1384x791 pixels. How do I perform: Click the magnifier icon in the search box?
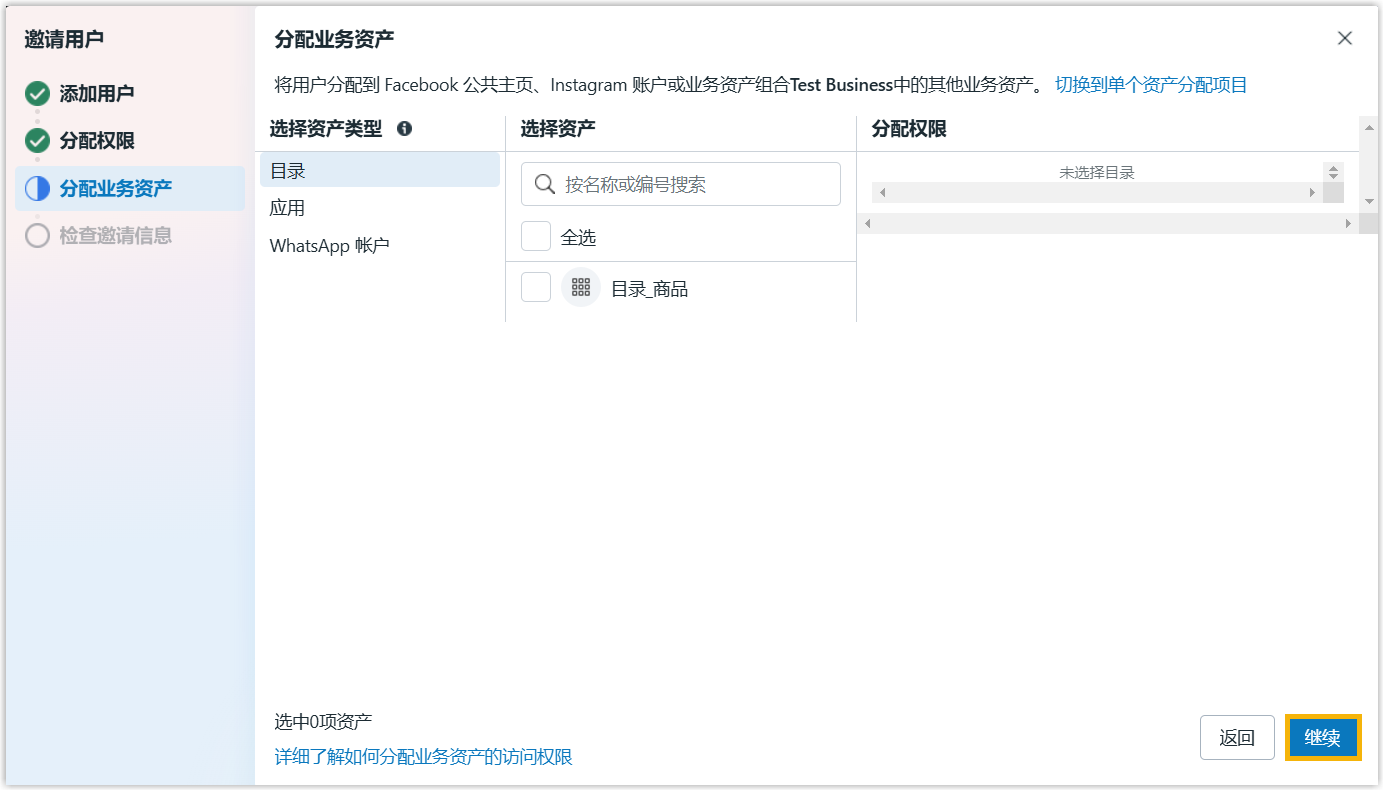545,184
